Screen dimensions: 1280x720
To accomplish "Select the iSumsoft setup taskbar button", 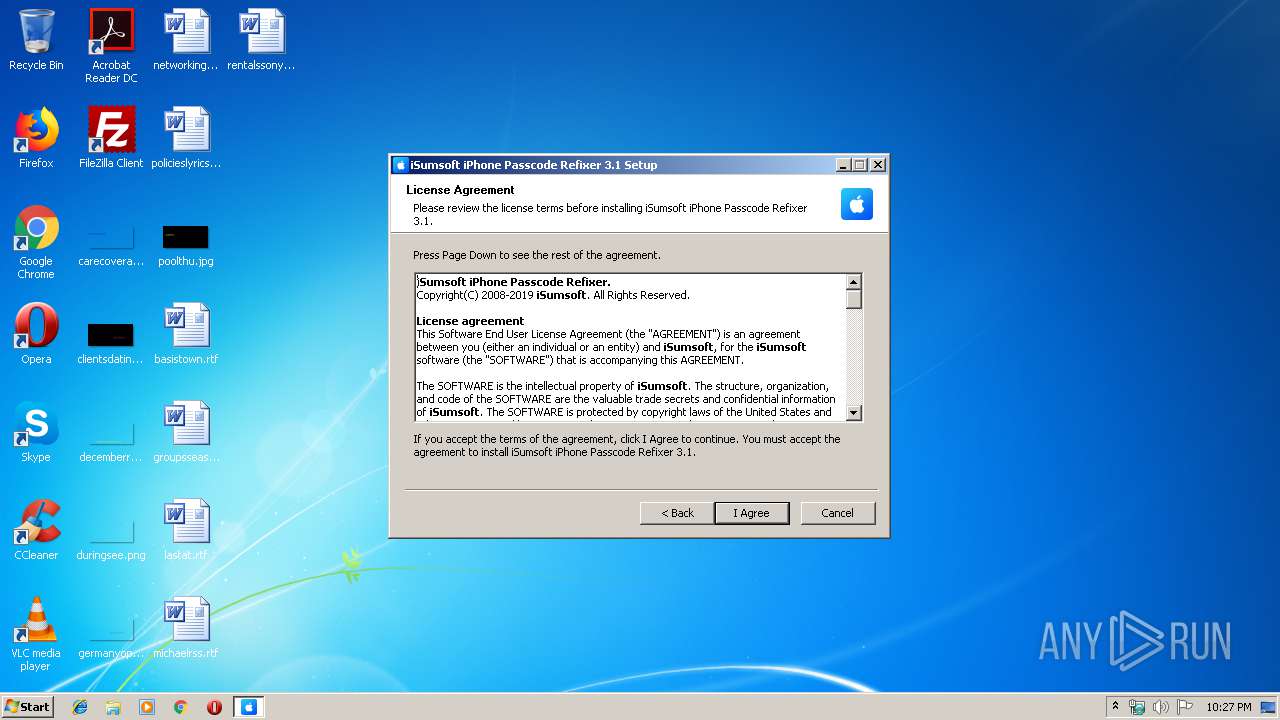I will 249,707.
